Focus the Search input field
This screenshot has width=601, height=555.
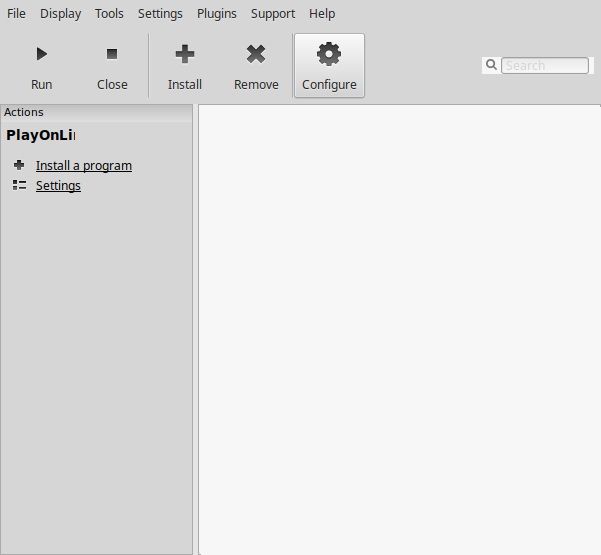tap(545, 66)
